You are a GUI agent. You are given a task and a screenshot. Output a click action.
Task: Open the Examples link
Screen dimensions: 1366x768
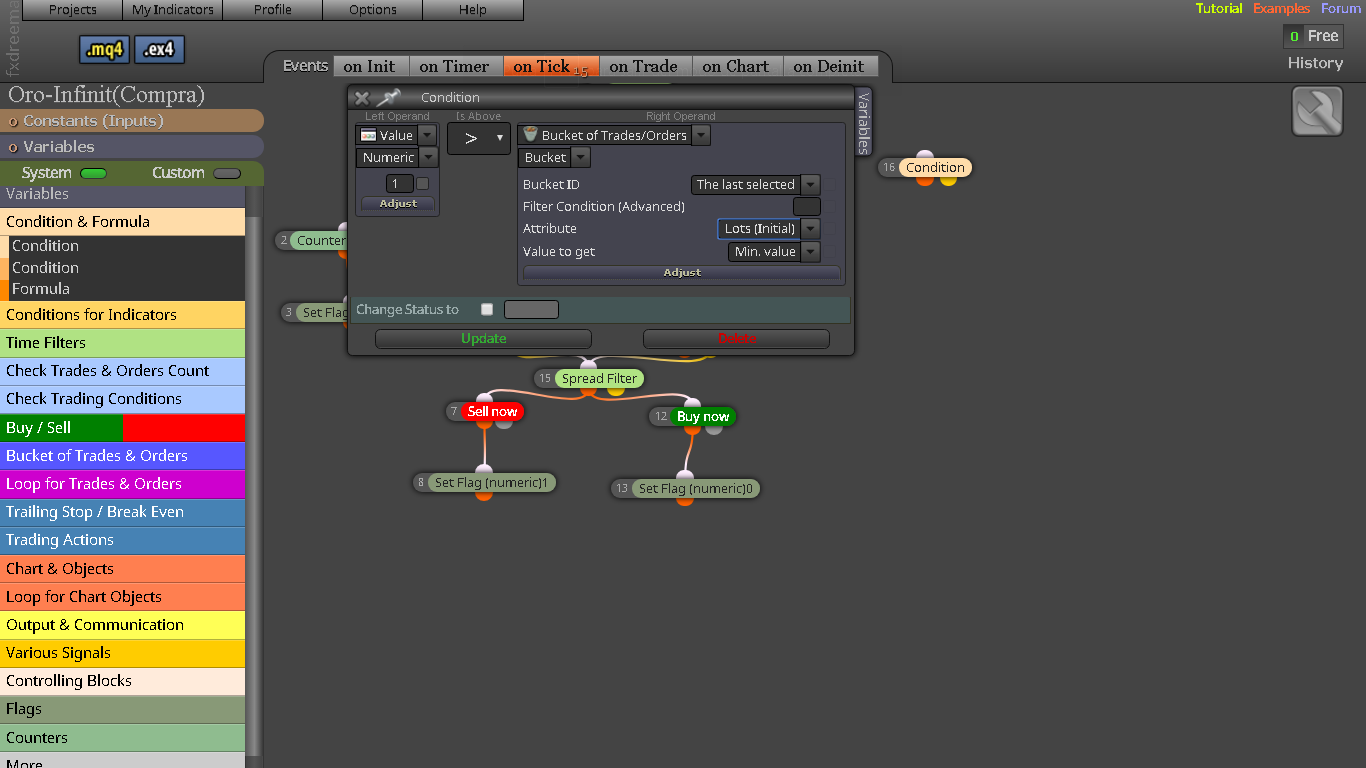tap(1281, 8)
